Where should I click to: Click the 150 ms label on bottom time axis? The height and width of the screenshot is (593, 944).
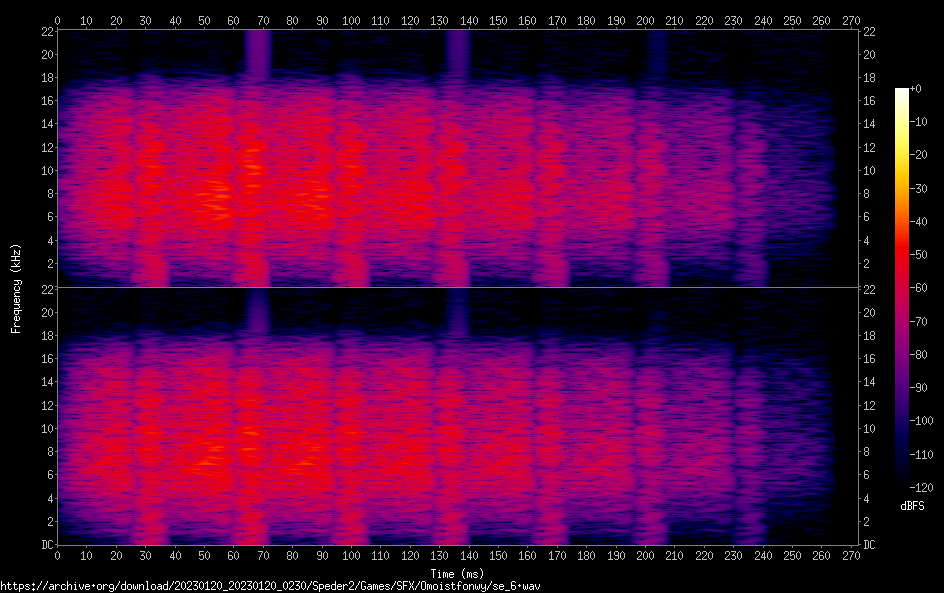tap(498, 556)
